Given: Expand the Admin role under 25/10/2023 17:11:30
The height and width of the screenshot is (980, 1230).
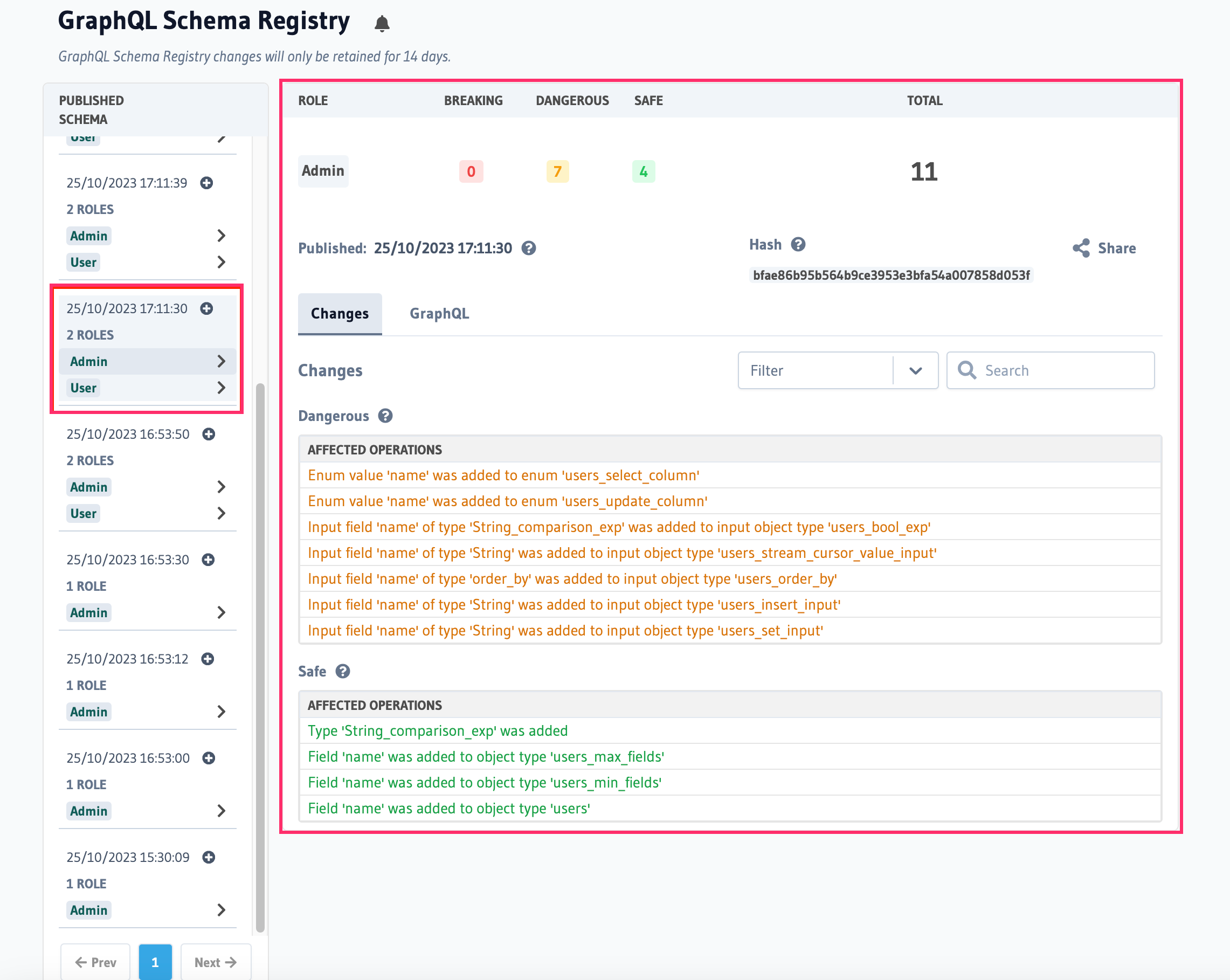Looking at the screenshot, I should pos(222,361).
